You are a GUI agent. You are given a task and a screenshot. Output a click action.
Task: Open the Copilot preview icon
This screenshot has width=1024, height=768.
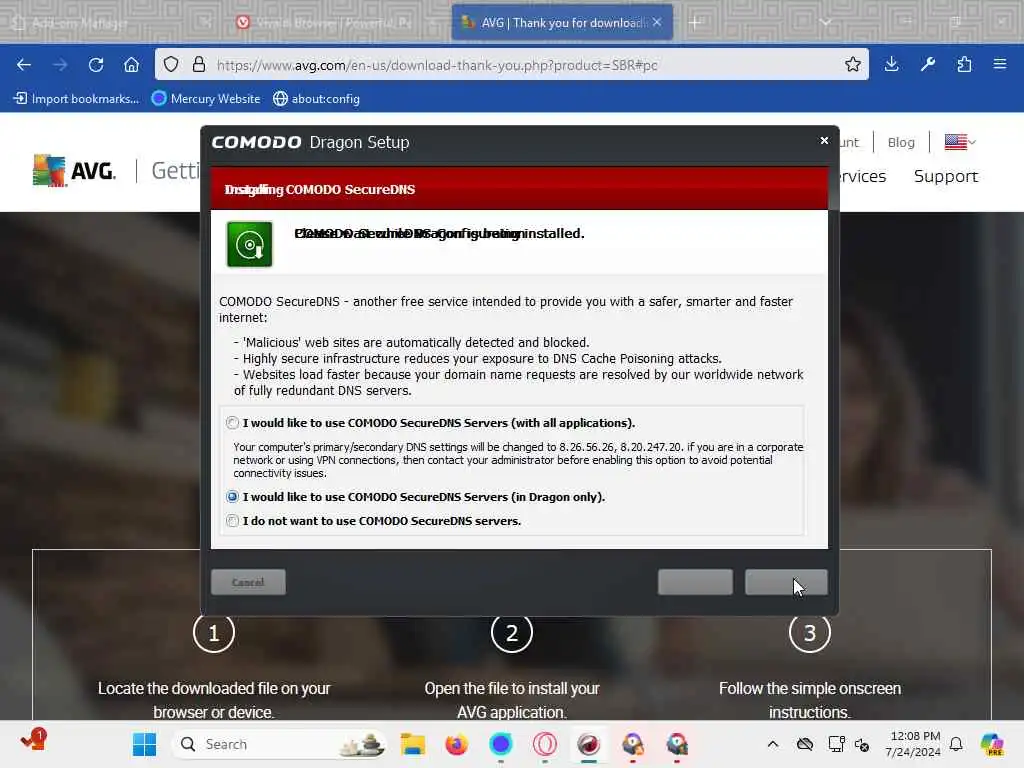(992, 744)
